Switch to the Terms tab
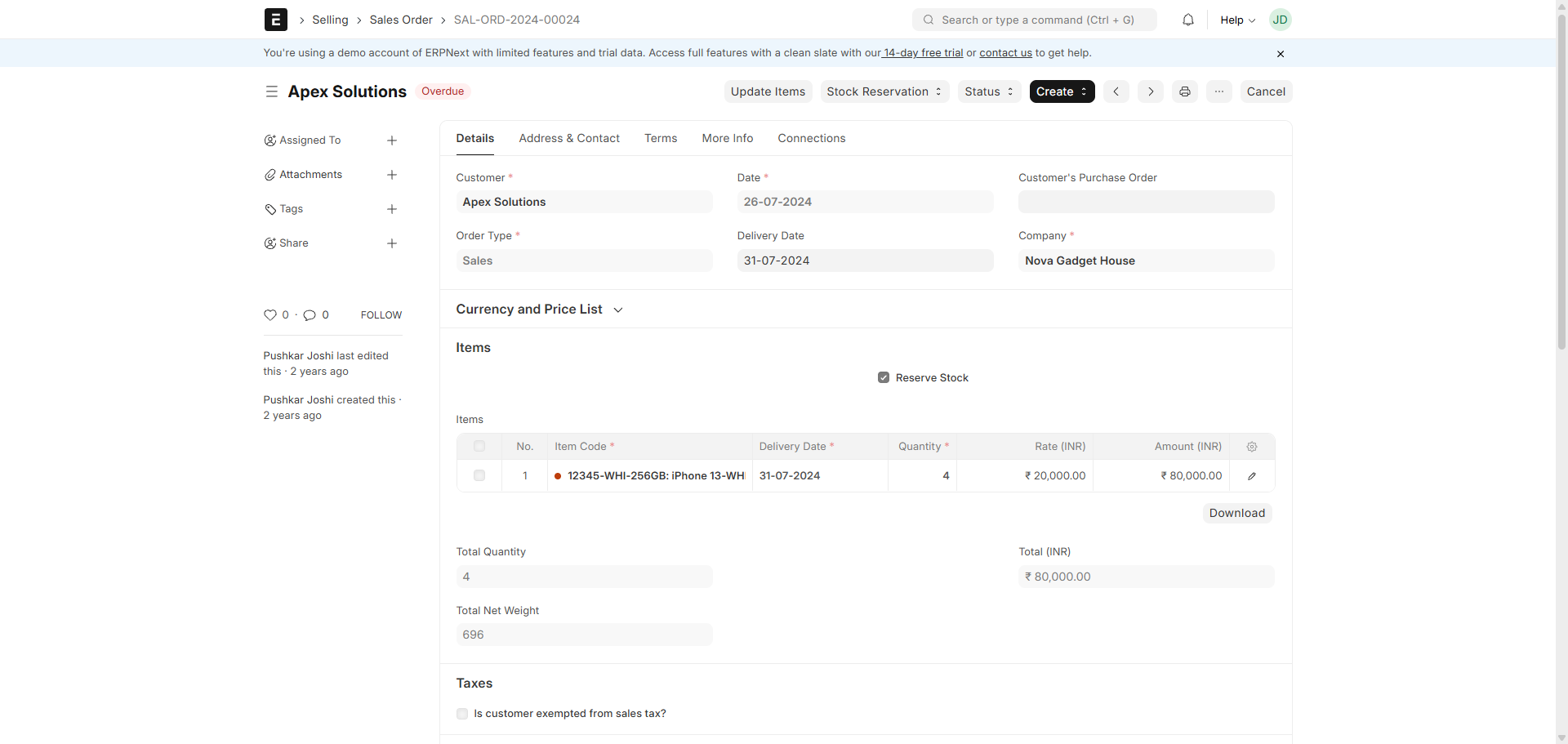The image size is (1568, 744). pos(661,138)
